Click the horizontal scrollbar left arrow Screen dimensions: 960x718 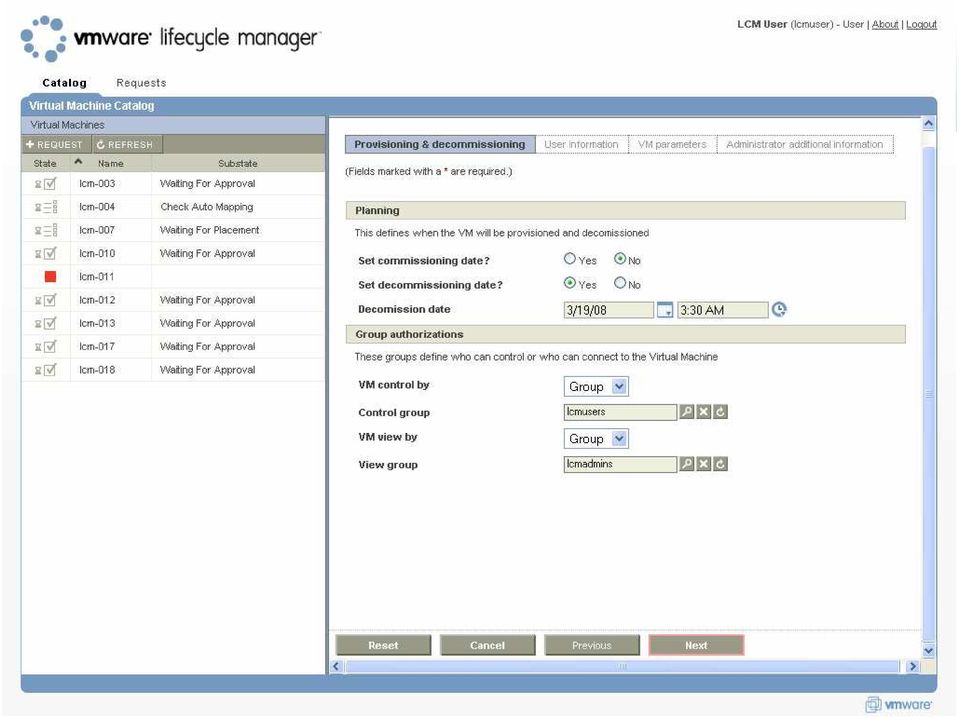[336, 666]
